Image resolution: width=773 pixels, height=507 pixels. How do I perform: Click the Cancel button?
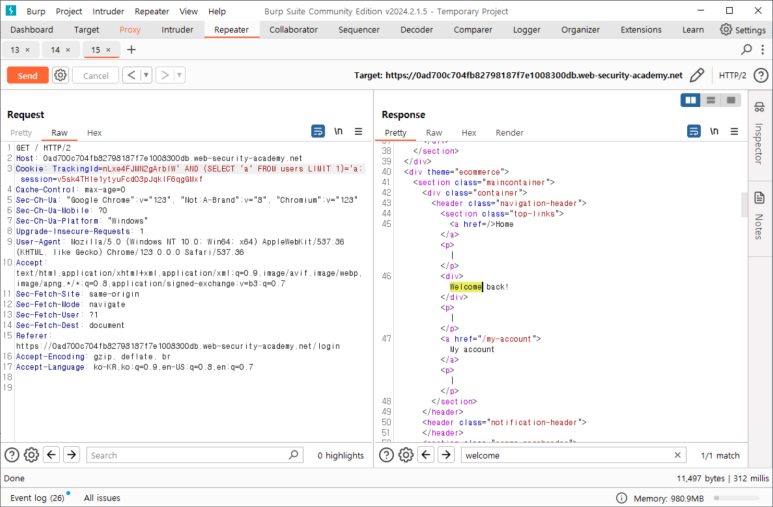[x=96, y=75]
